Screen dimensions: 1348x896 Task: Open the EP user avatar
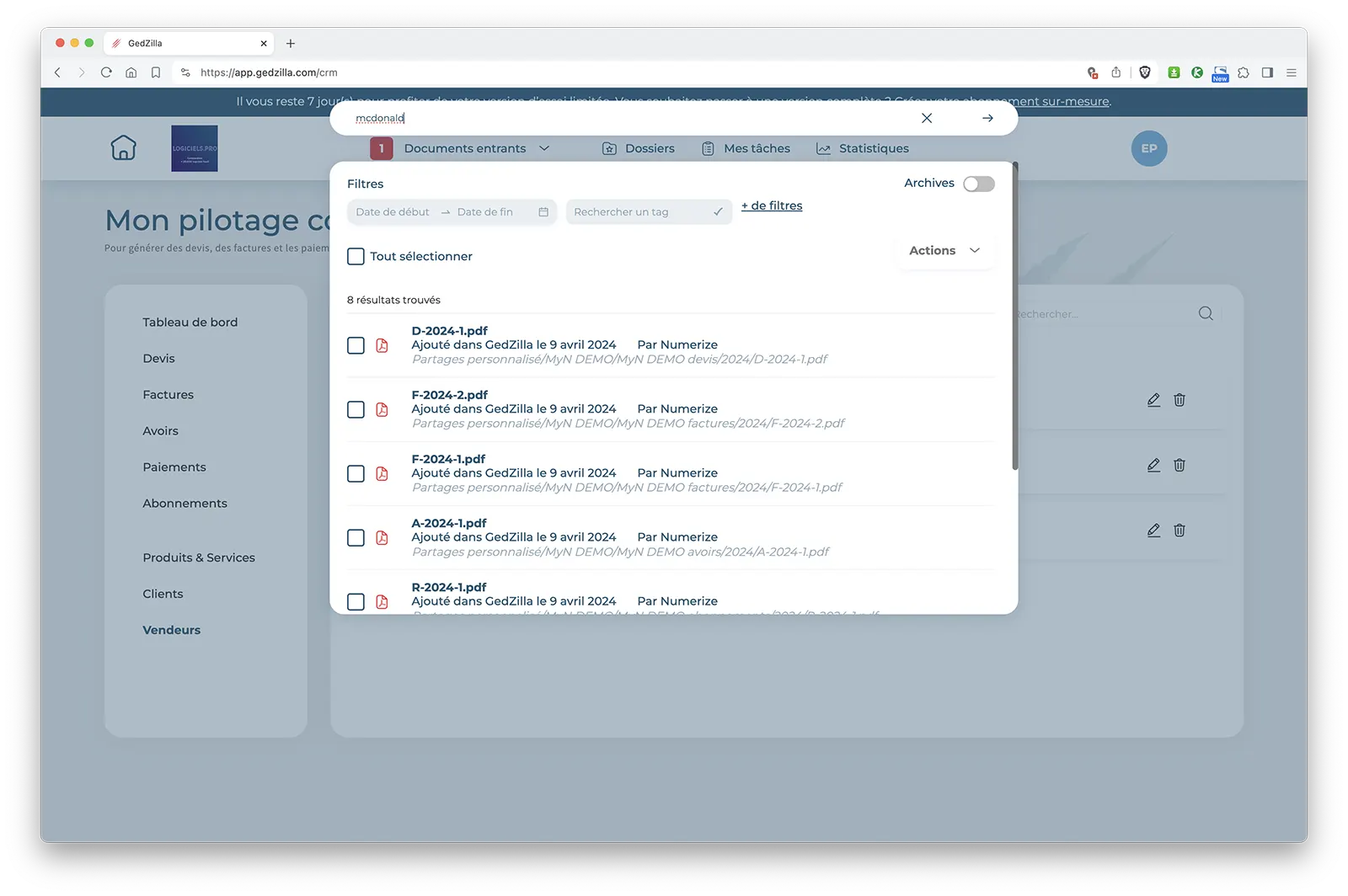click(x=1149, y=148)
